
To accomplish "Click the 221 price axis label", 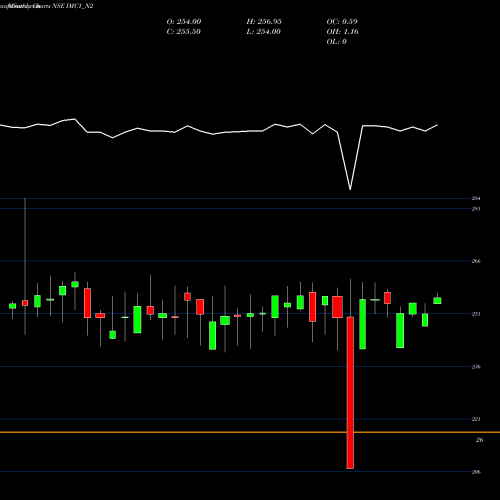I will point(476,419).
